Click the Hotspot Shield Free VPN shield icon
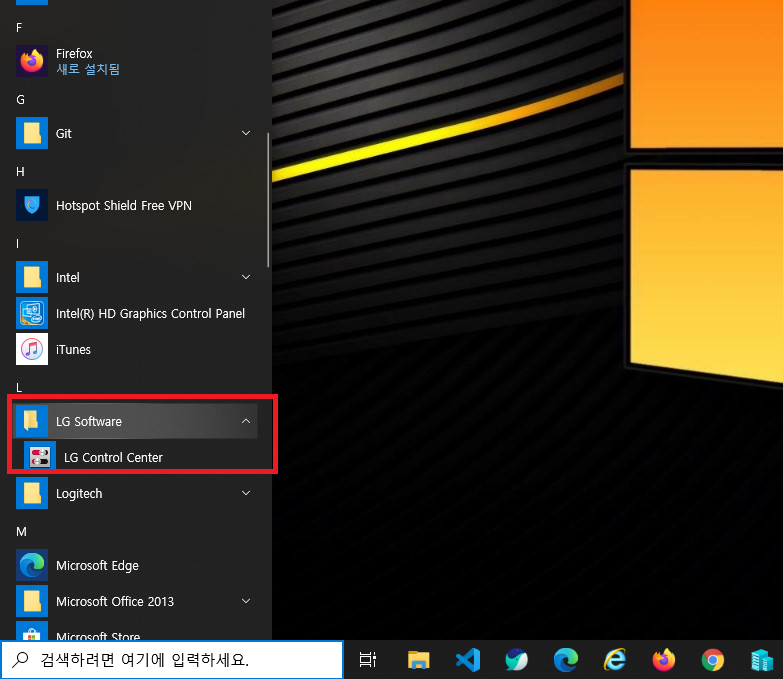 (32, 205)
